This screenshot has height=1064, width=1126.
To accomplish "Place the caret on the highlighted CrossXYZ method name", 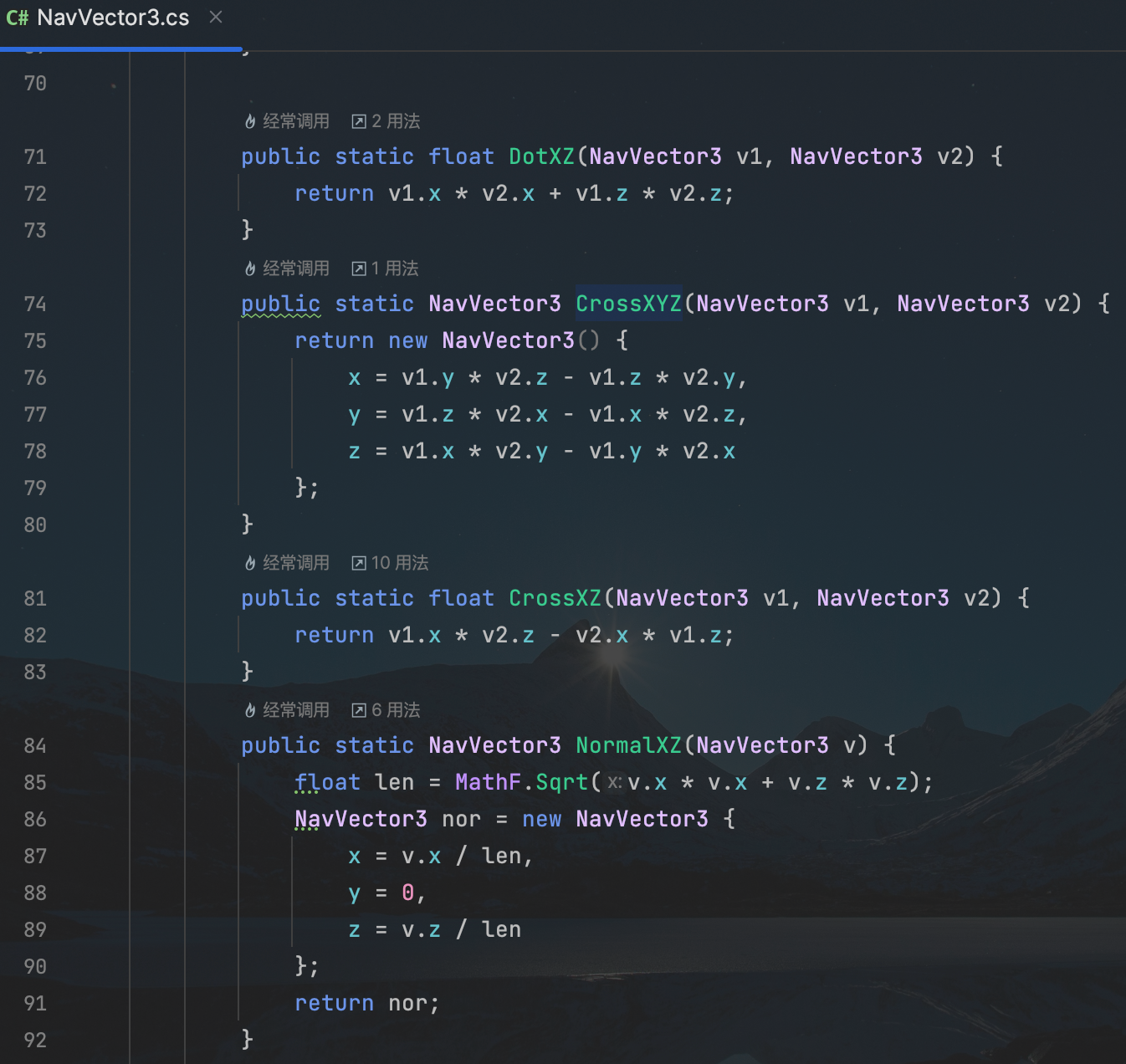I will (x=629, y=304).
